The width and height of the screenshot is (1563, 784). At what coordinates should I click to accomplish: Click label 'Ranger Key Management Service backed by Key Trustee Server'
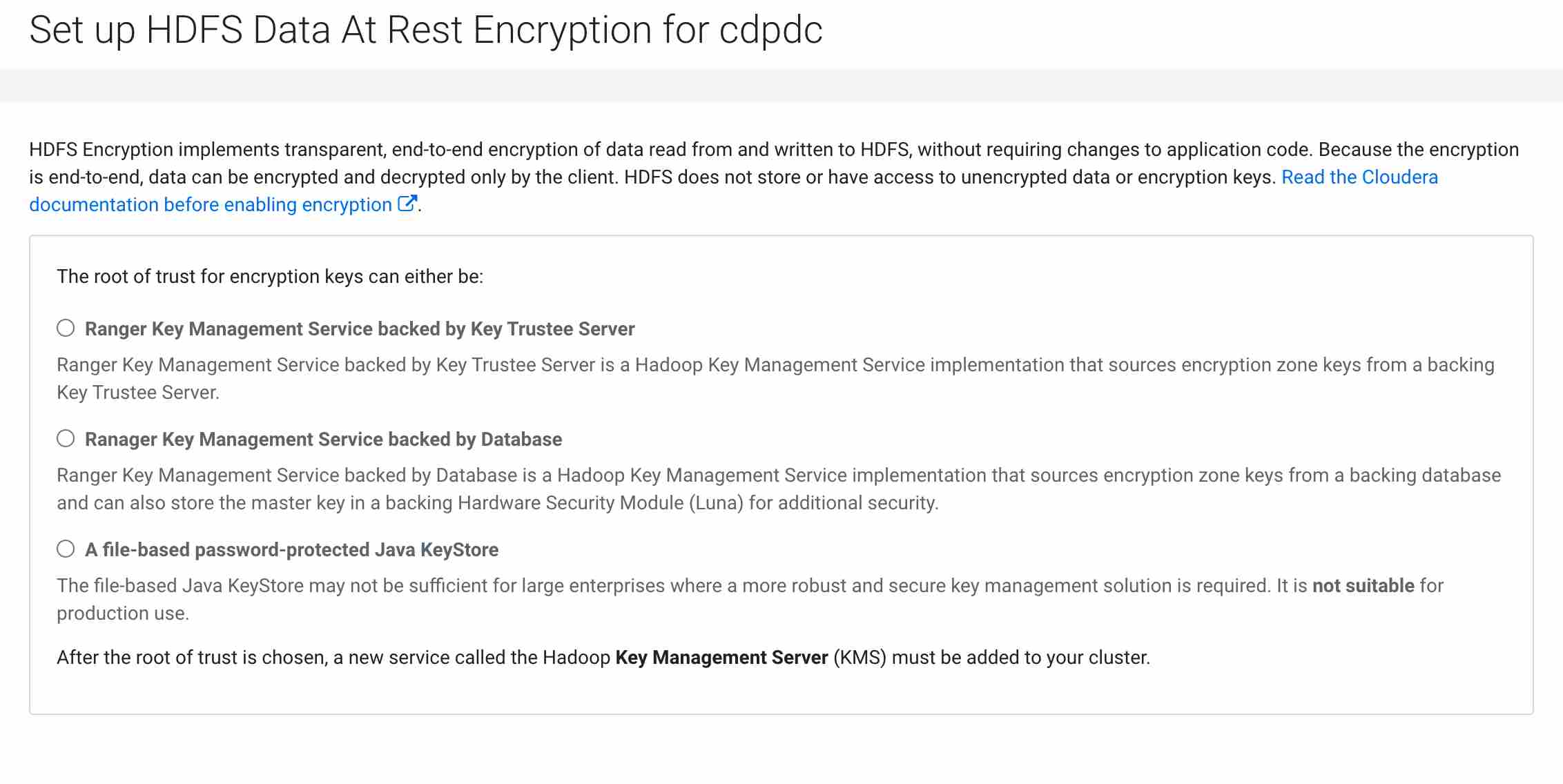(x=359, y=329)
